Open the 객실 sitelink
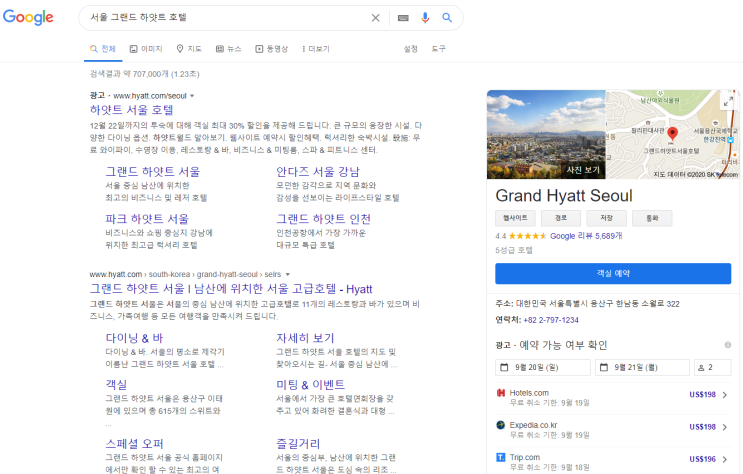This screenshot has height=474, width=743. (116, 384)
